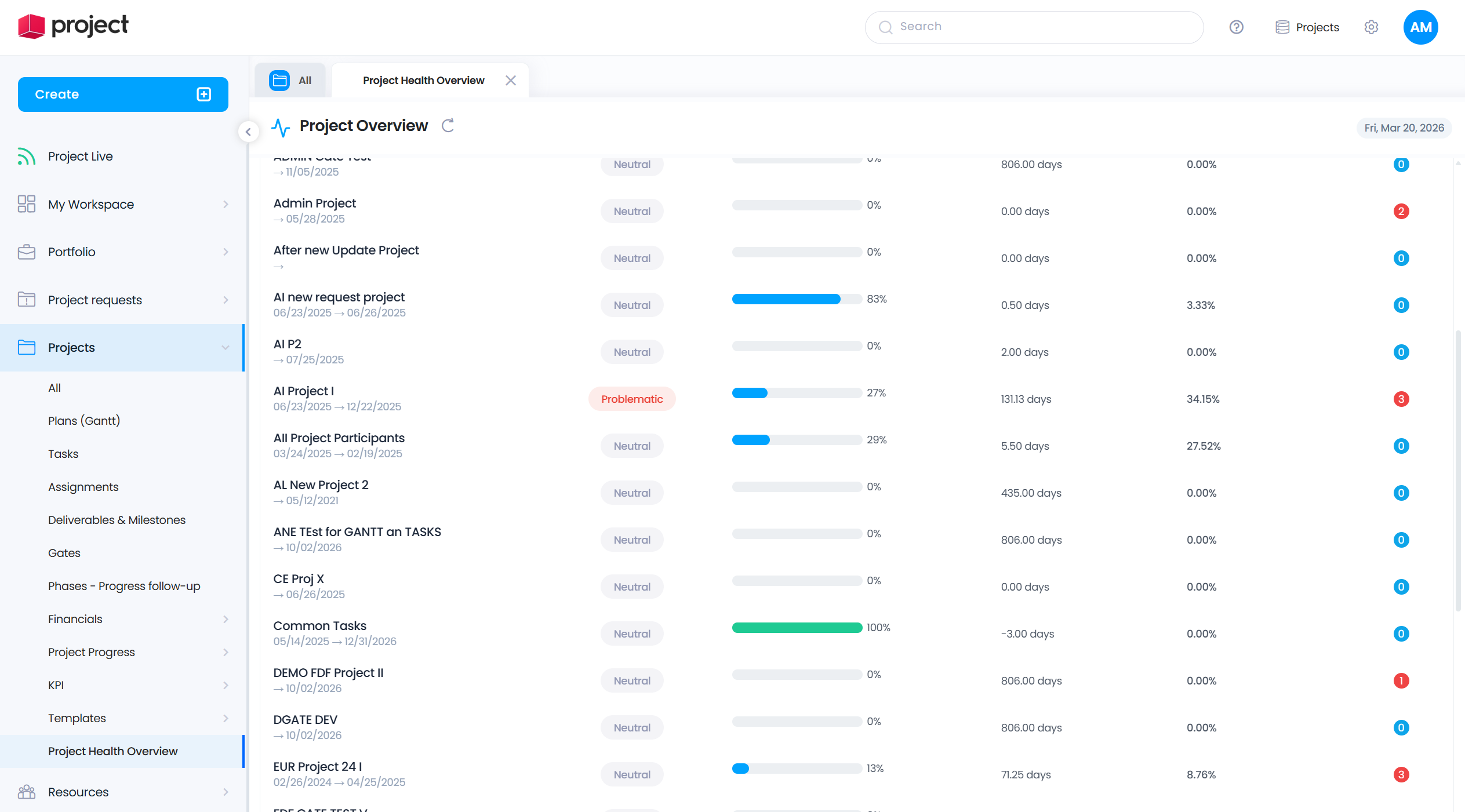Screen dimensions: 1465x812
Task: Click the project logo in the header
Action: click(73, 26)
